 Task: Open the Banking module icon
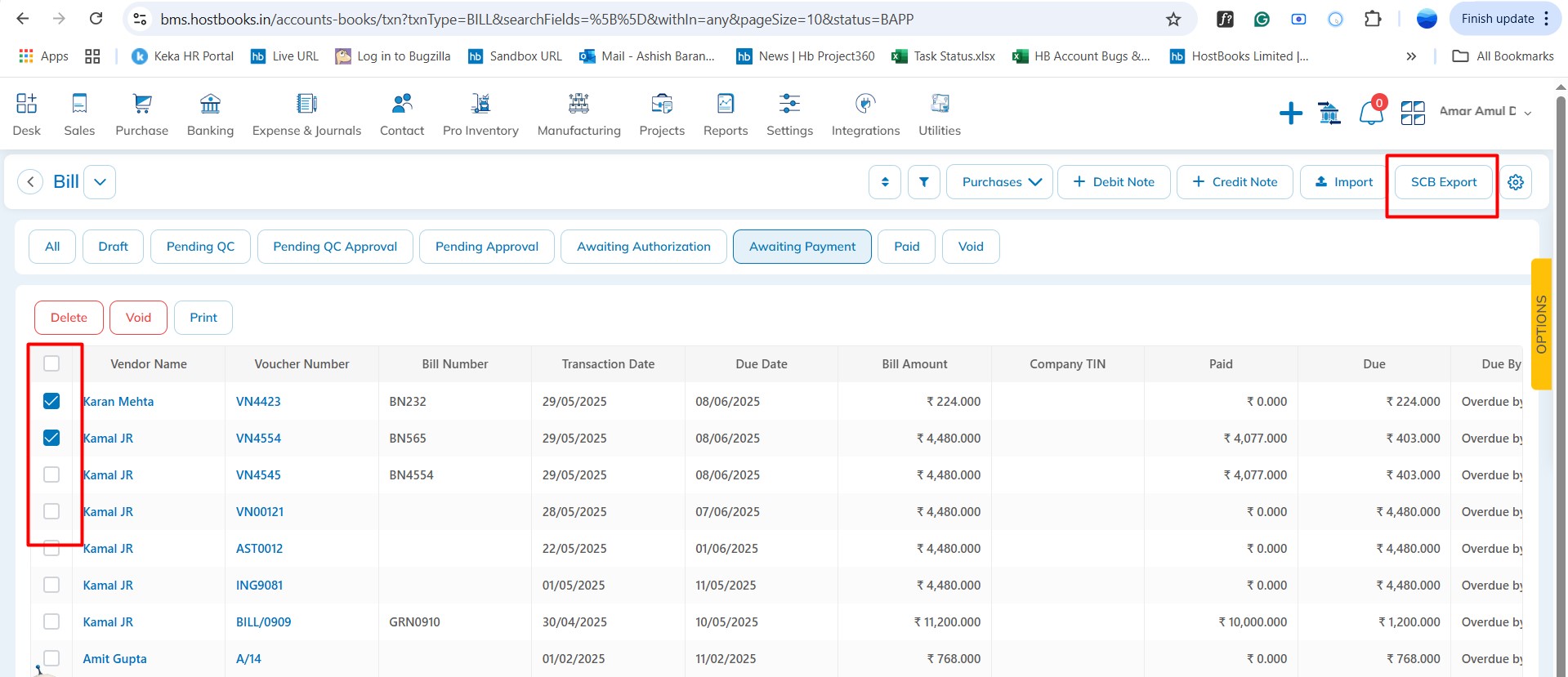pyautogui.click(x=210, y=104)
